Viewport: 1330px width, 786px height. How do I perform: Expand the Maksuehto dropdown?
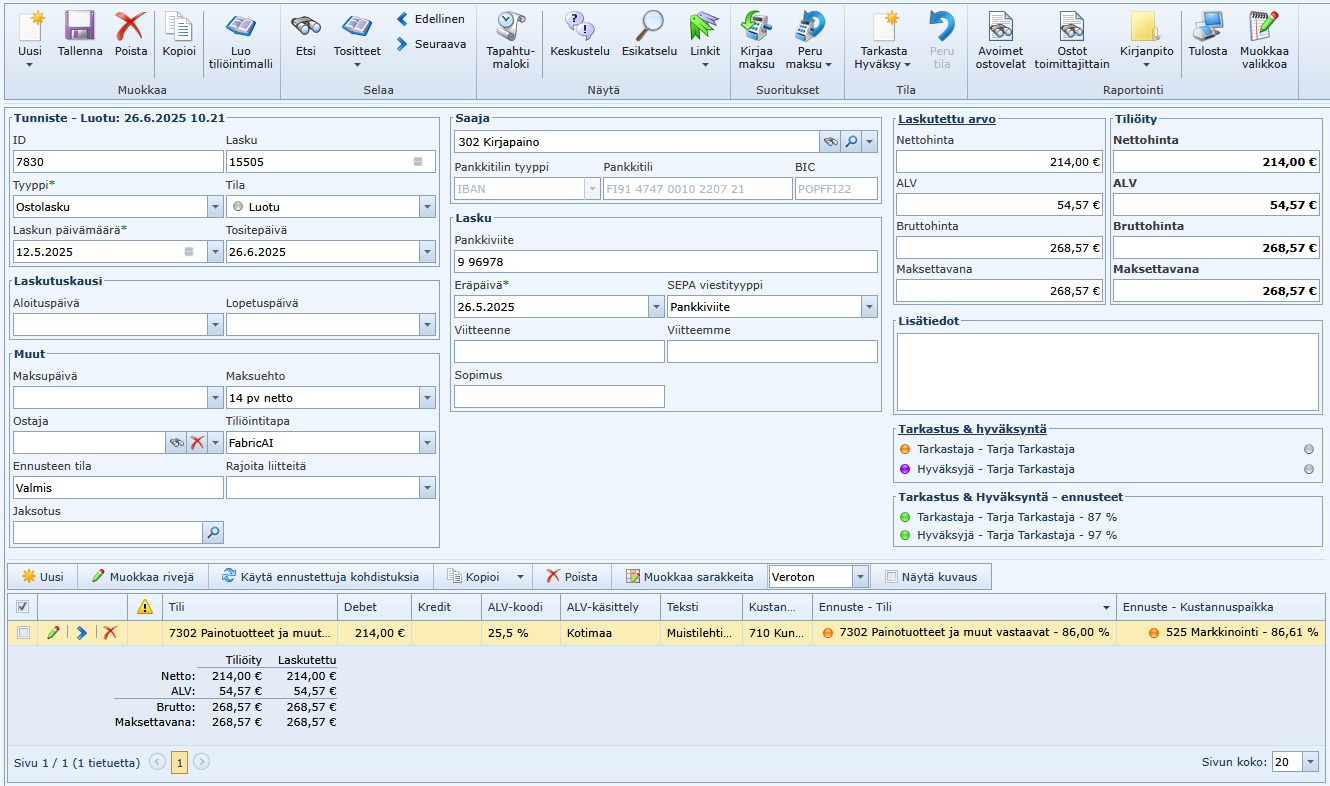point(427,398)
